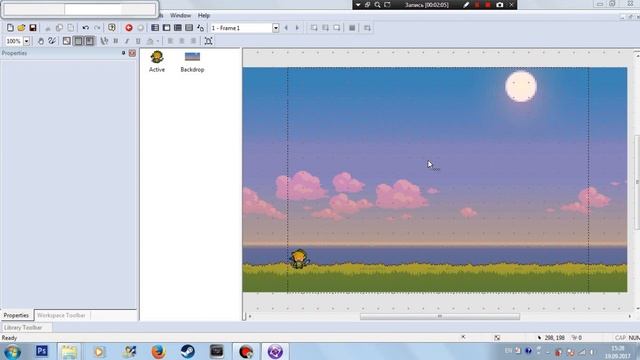Select the Active object in the object list
This screenshot has height=360, width=640.
pyautogui.click(x=157, y=62)
